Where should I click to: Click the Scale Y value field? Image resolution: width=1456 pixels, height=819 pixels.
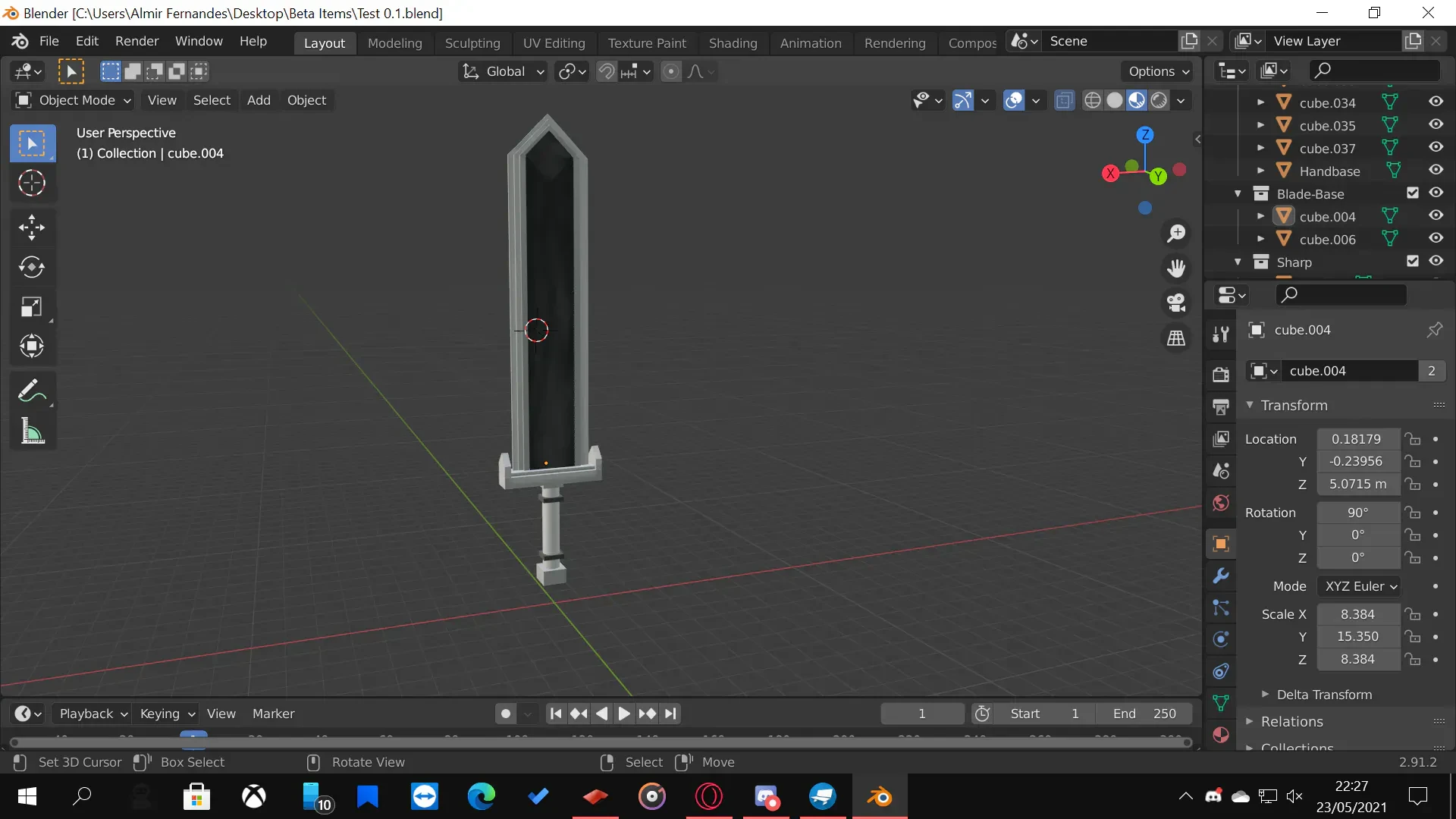(x=1357, y=636)
